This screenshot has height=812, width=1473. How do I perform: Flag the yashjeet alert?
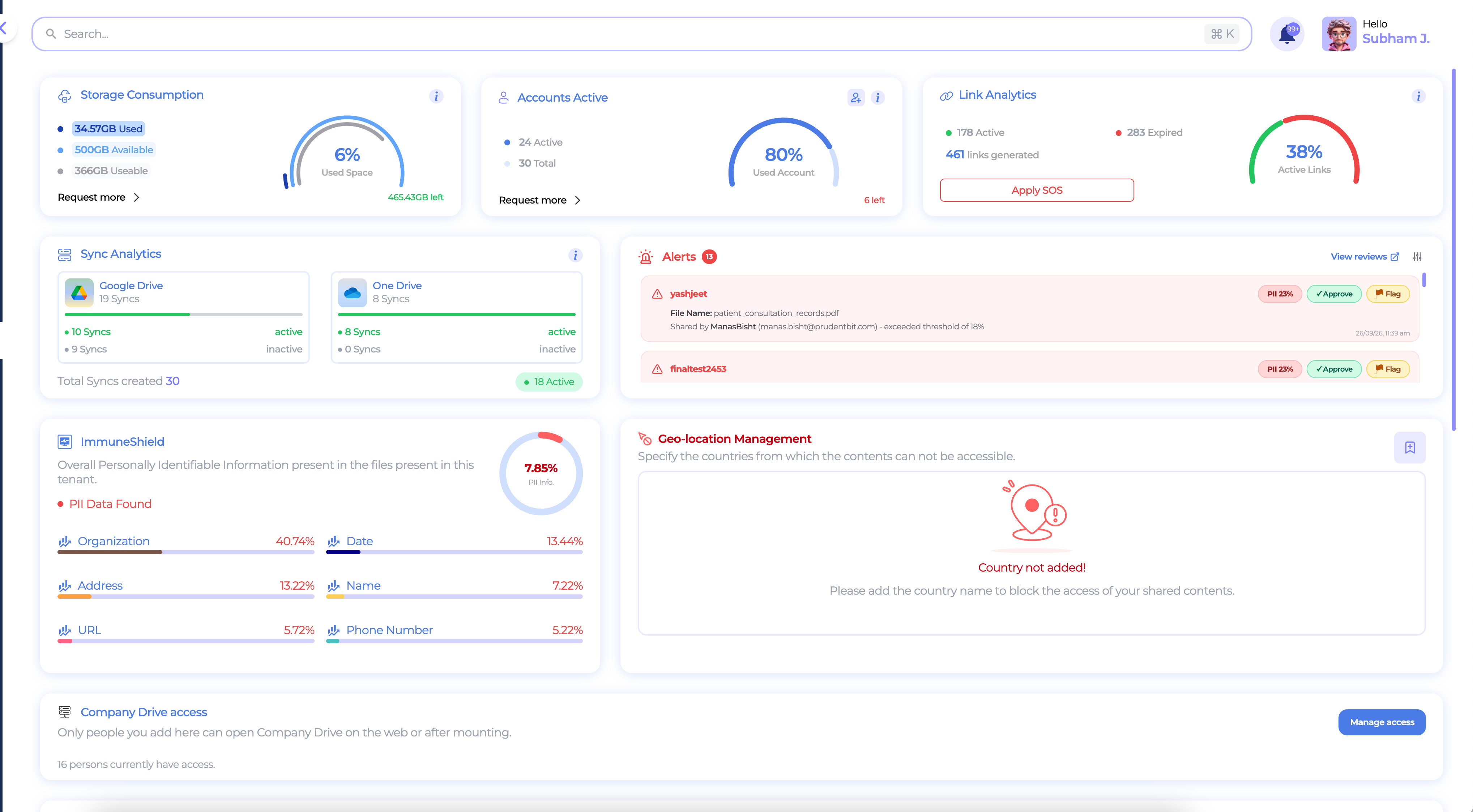click(1388, 294)
